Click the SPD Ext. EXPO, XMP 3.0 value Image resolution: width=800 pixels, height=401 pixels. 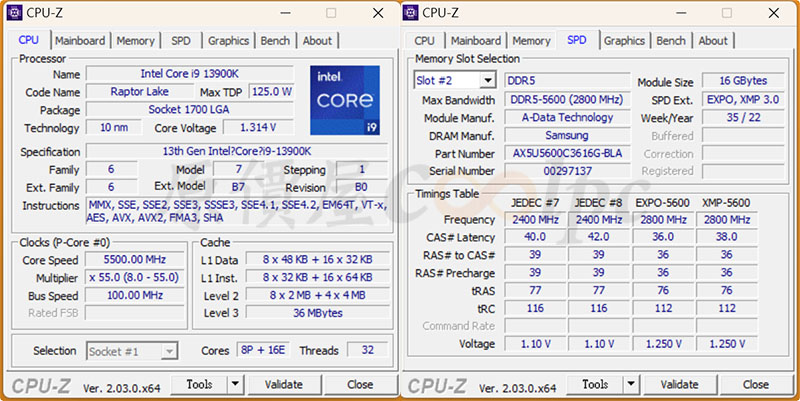(x=743, y=100)
